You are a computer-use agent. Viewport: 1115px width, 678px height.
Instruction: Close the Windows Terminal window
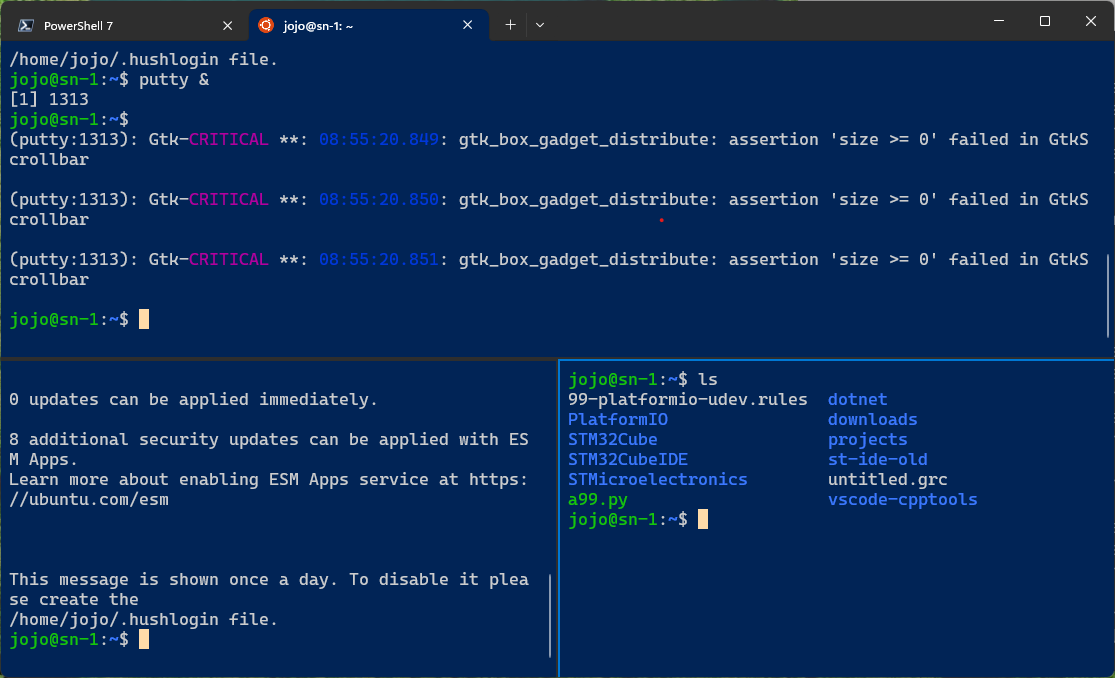pos(1089,21)
